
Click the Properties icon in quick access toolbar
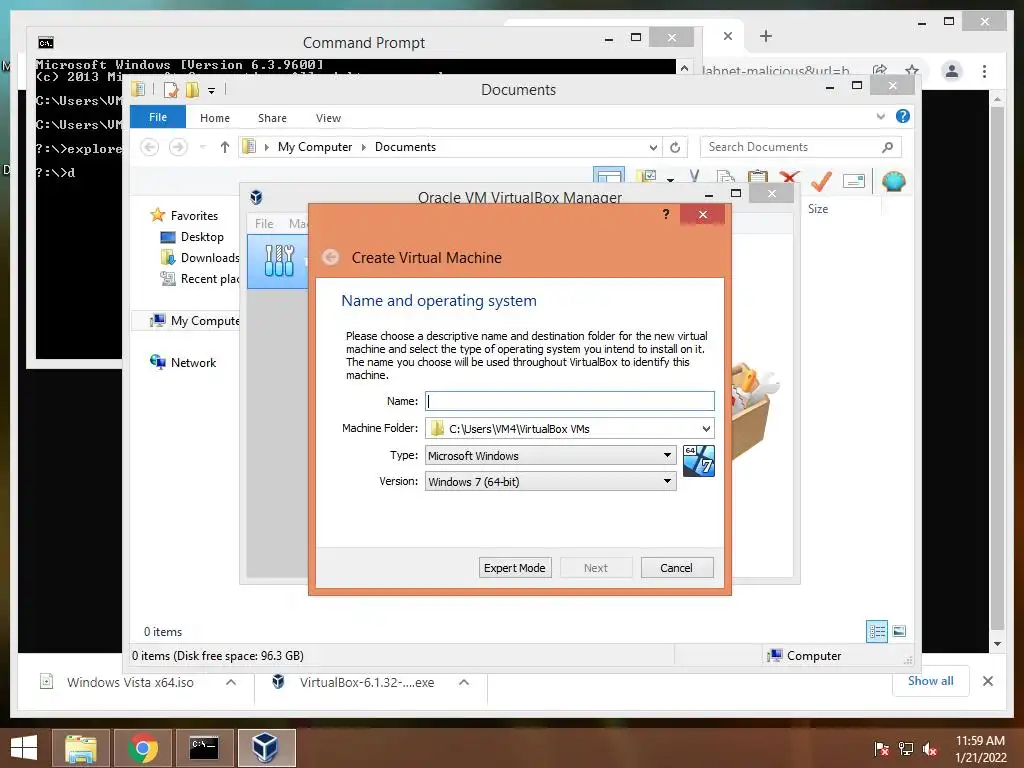pyautogui.click(x=170, y=89)
